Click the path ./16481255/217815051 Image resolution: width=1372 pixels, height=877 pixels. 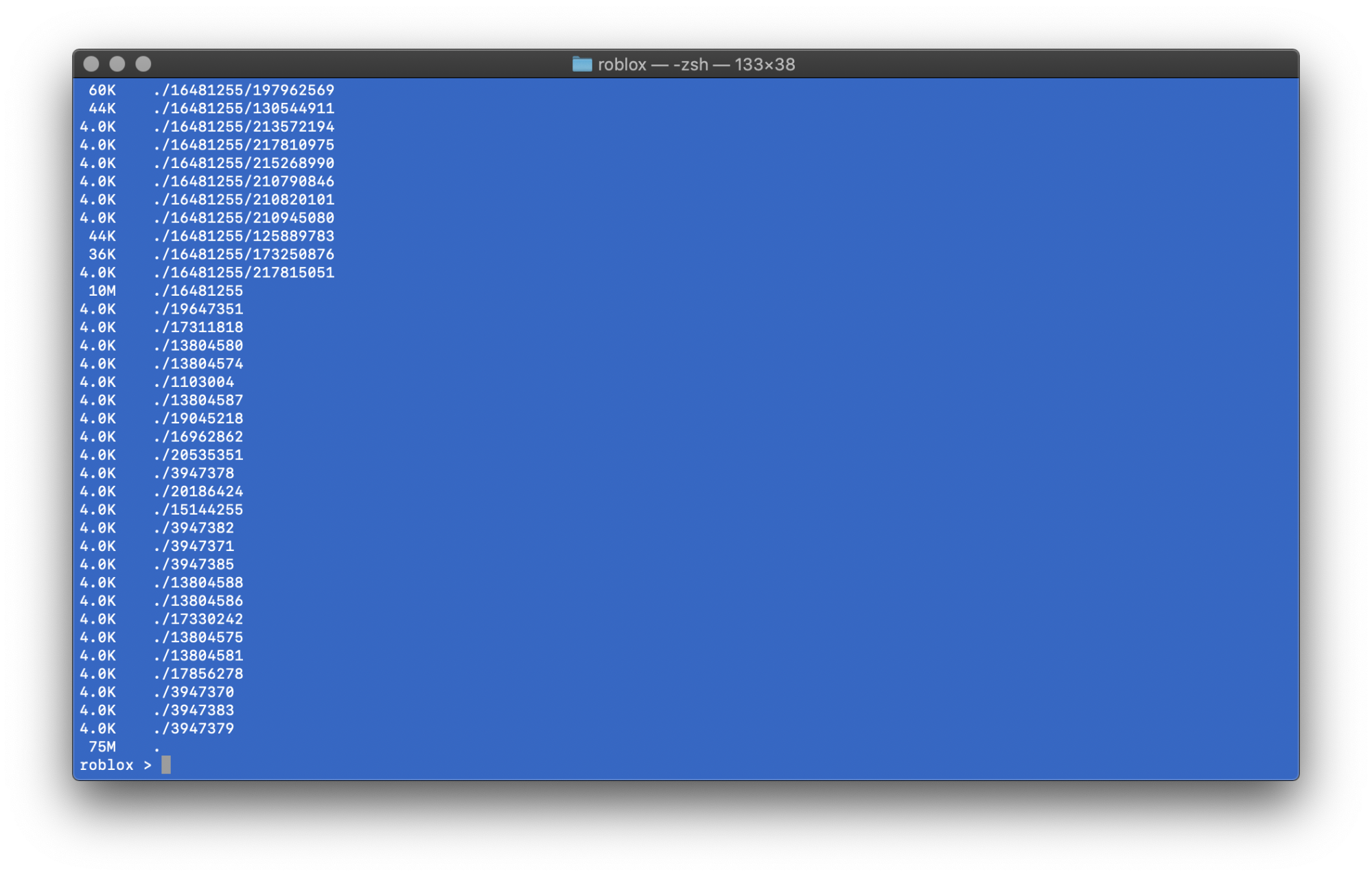(x=244, y=272)
